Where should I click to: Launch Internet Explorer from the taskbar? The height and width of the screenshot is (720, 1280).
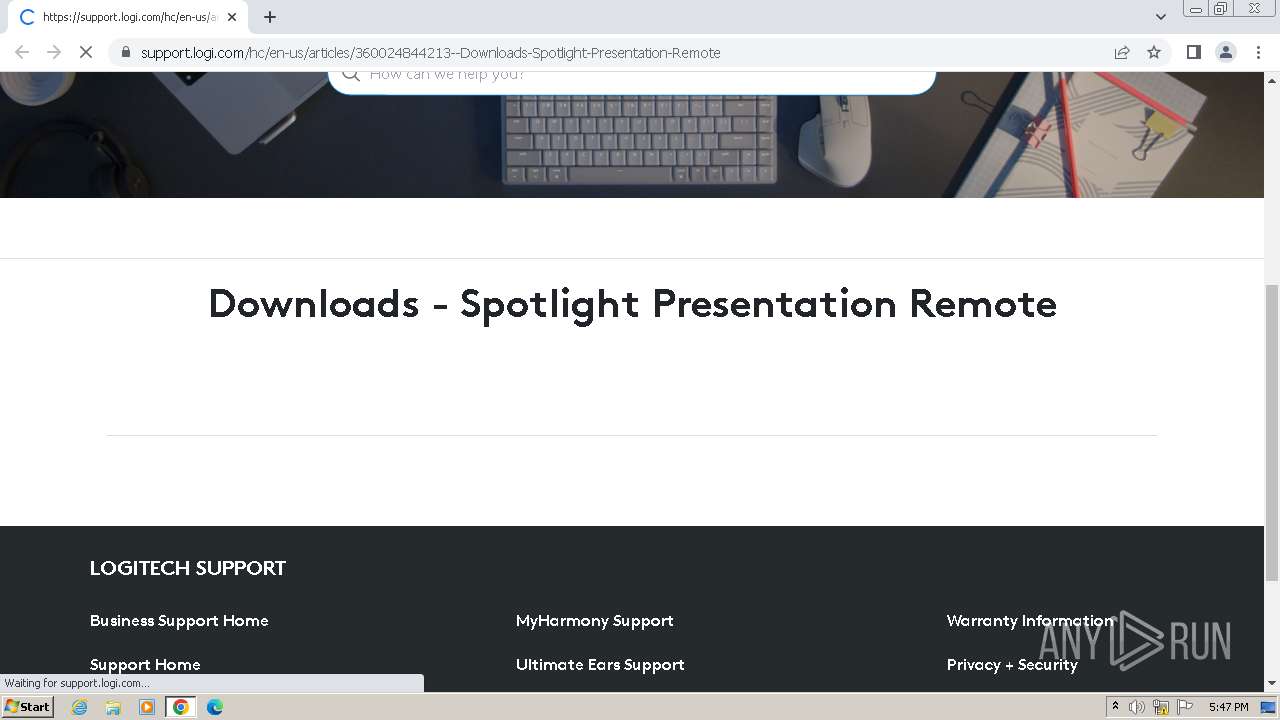point(80,707)
